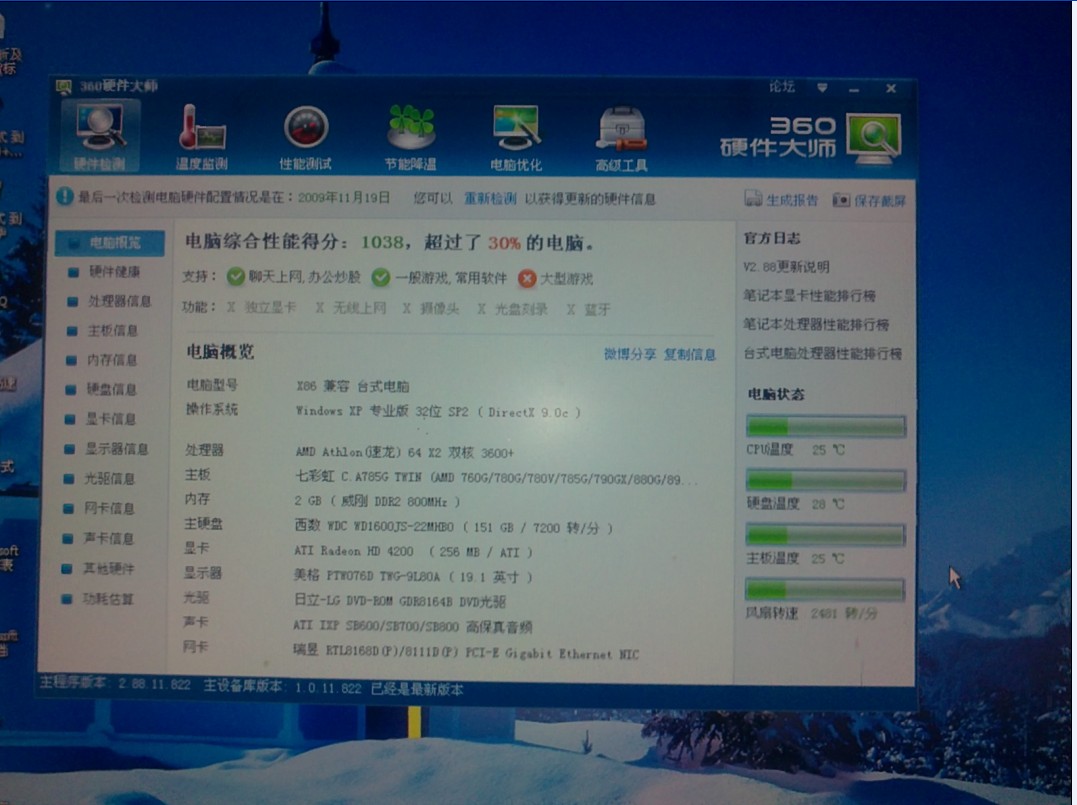Click the 蓝牙 feature indicator

pos(589,309)
